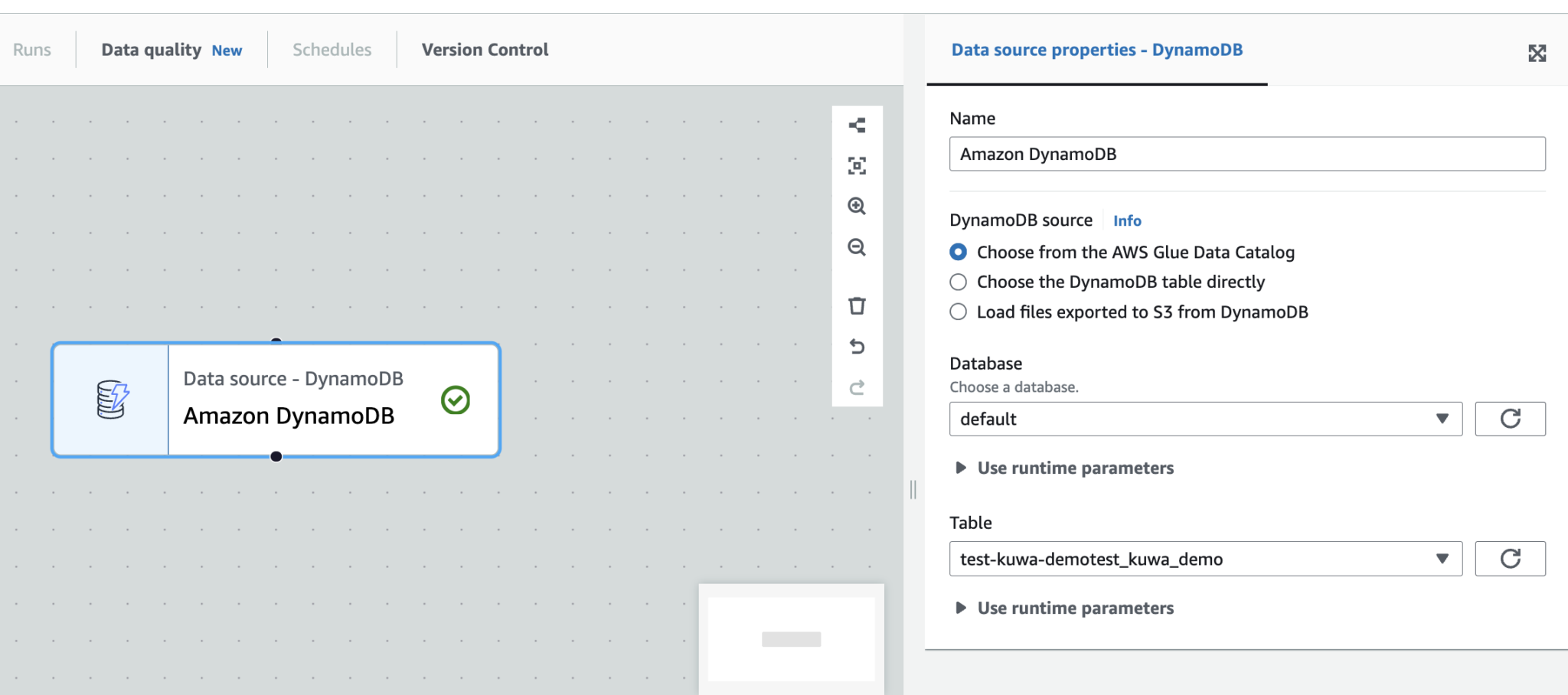1568x695 pixels.
Task: Switch to the Version Control tab
Action: click(x=484, y=49)
